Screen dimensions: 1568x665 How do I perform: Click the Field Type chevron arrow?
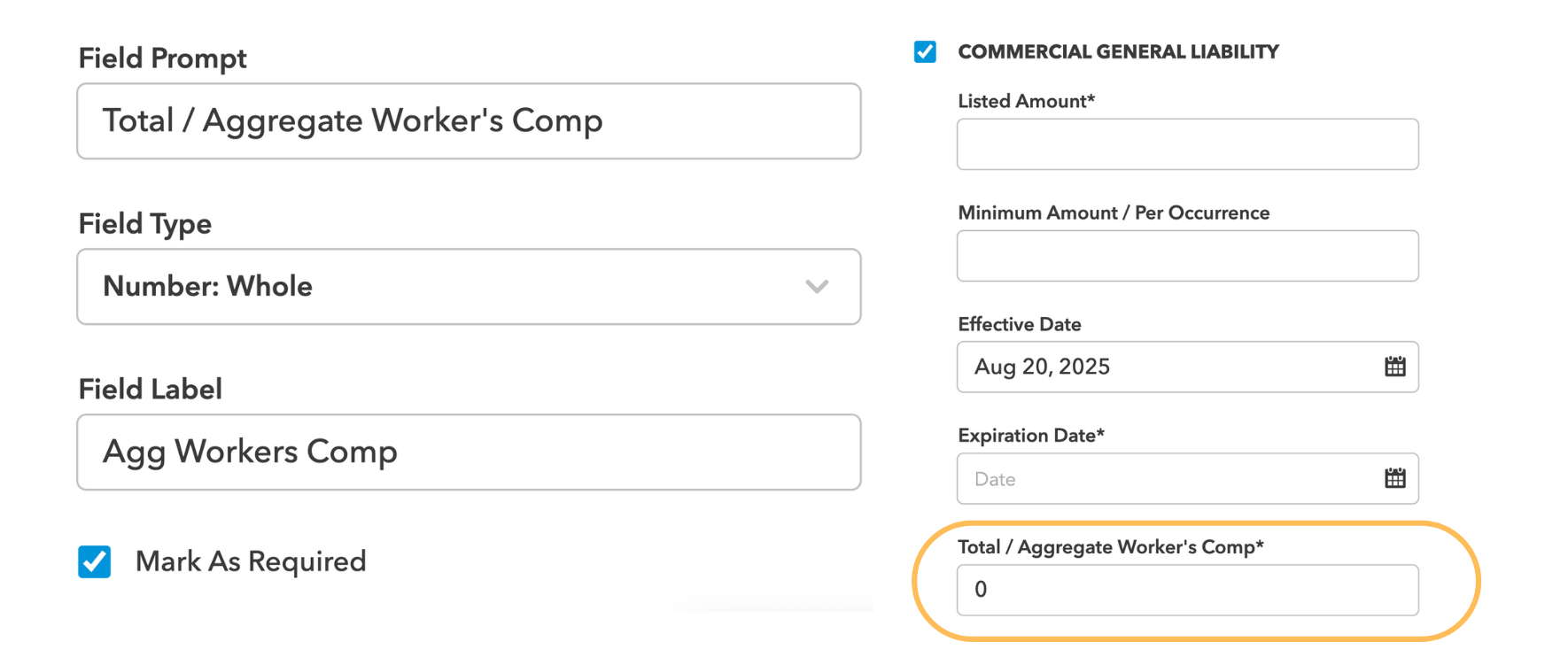coord(817,286)
